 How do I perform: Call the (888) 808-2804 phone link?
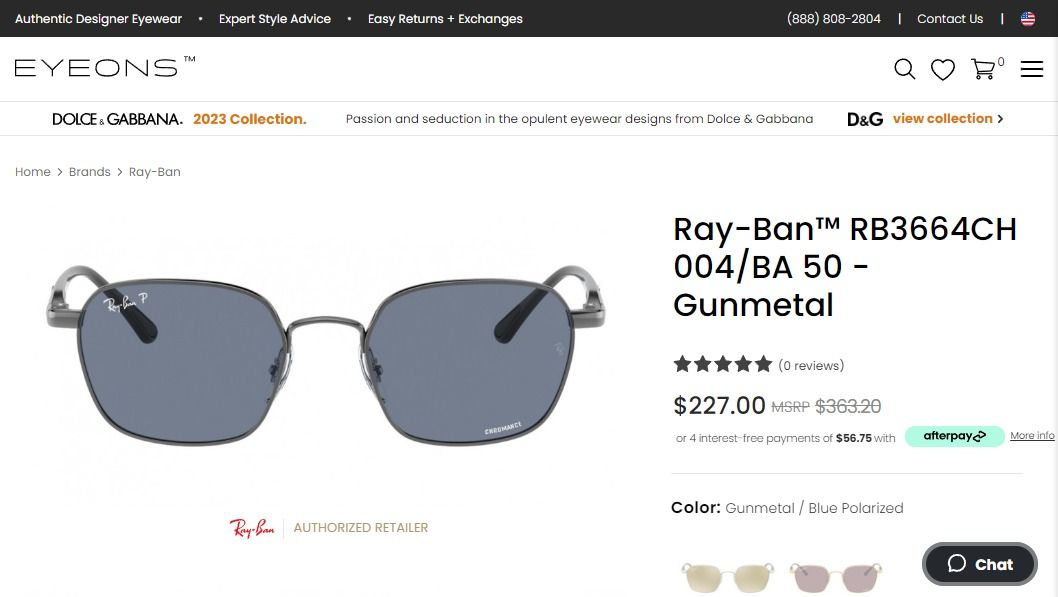[x=834, y=19]
